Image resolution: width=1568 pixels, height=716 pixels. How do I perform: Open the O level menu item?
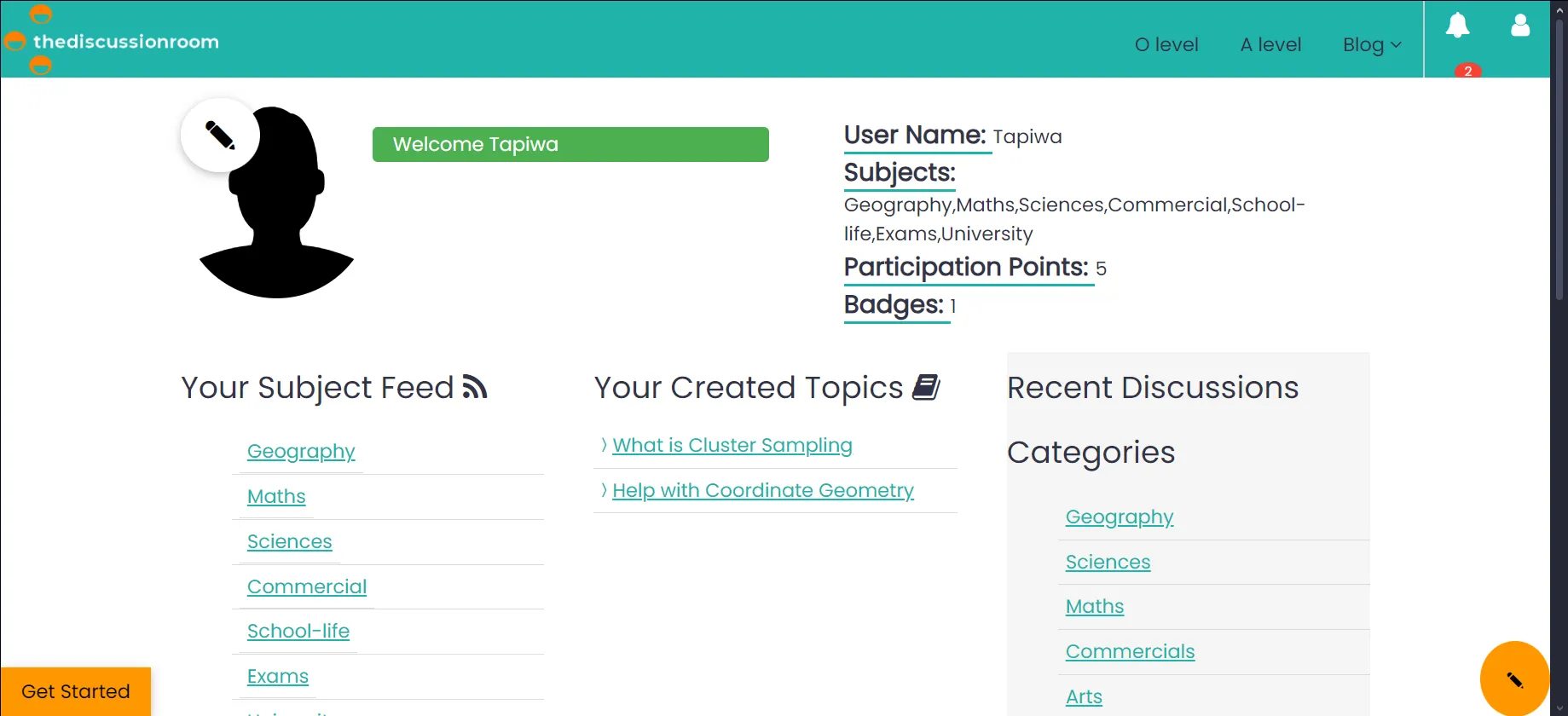[1166, 44]
